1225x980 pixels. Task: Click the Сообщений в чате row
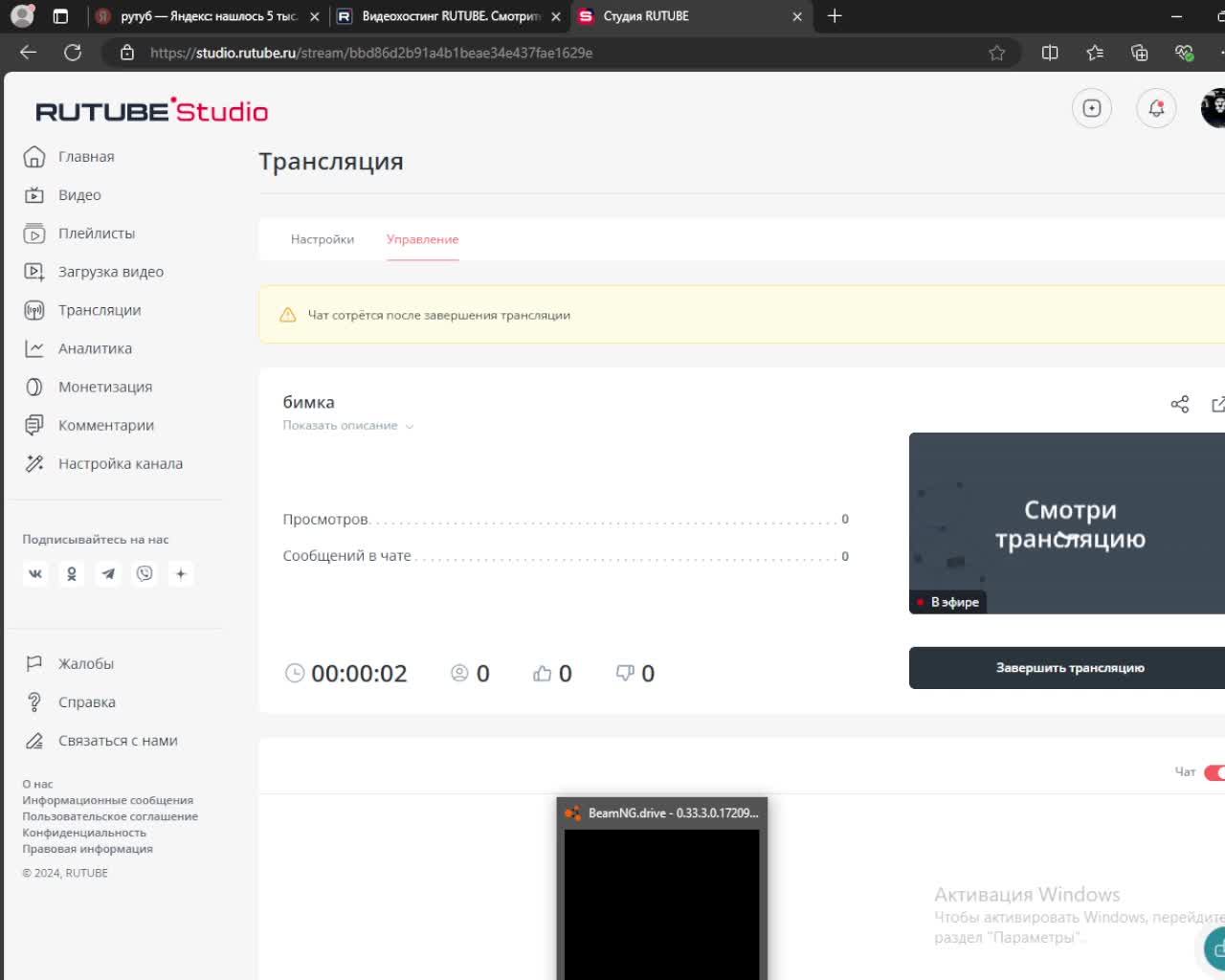(566, 556)
